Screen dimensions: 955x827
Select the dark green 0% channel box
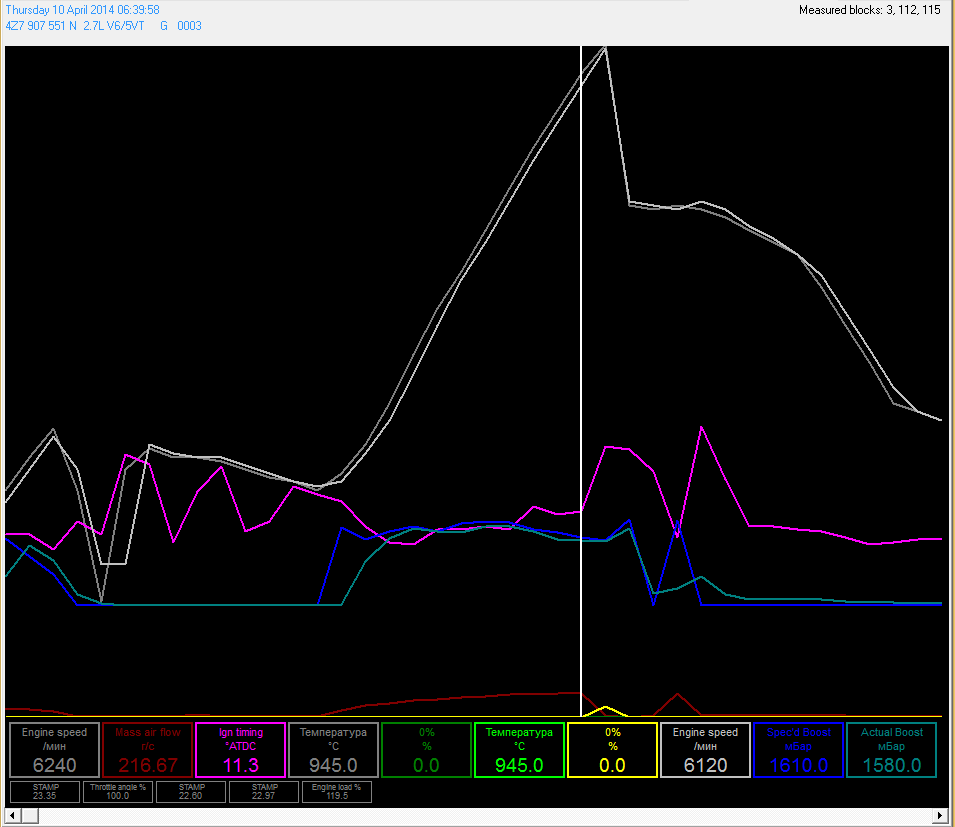(x=426, y=750)
